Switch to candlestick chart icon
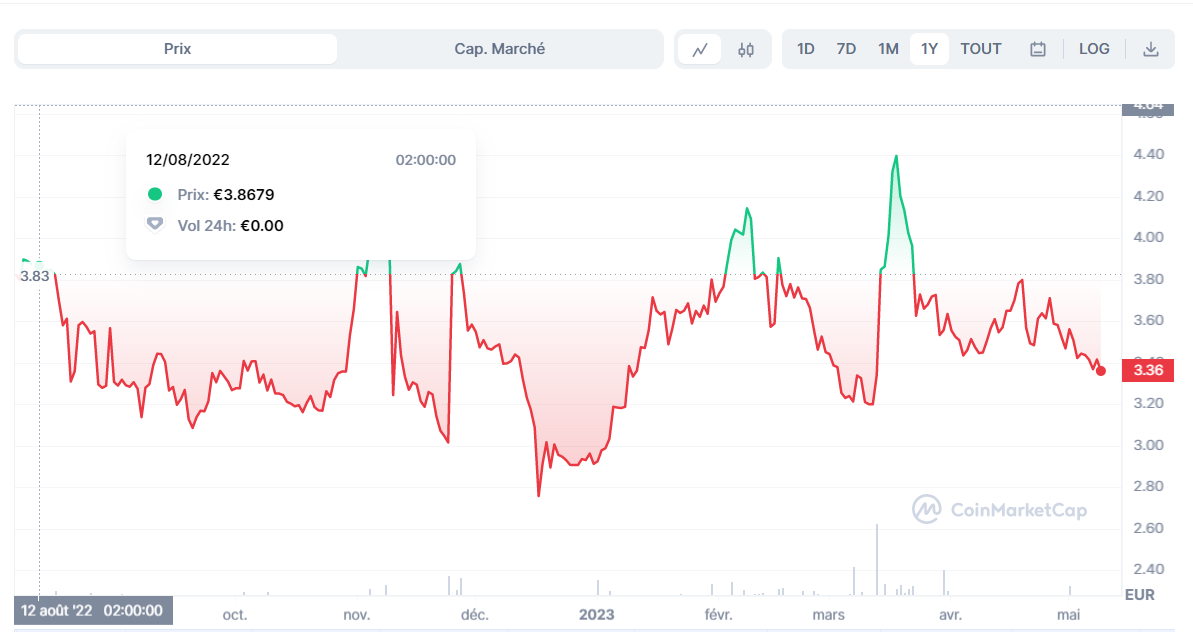The width and height of the screenshot is (1193, 632). pyautogui.click(x=746, y=49)
